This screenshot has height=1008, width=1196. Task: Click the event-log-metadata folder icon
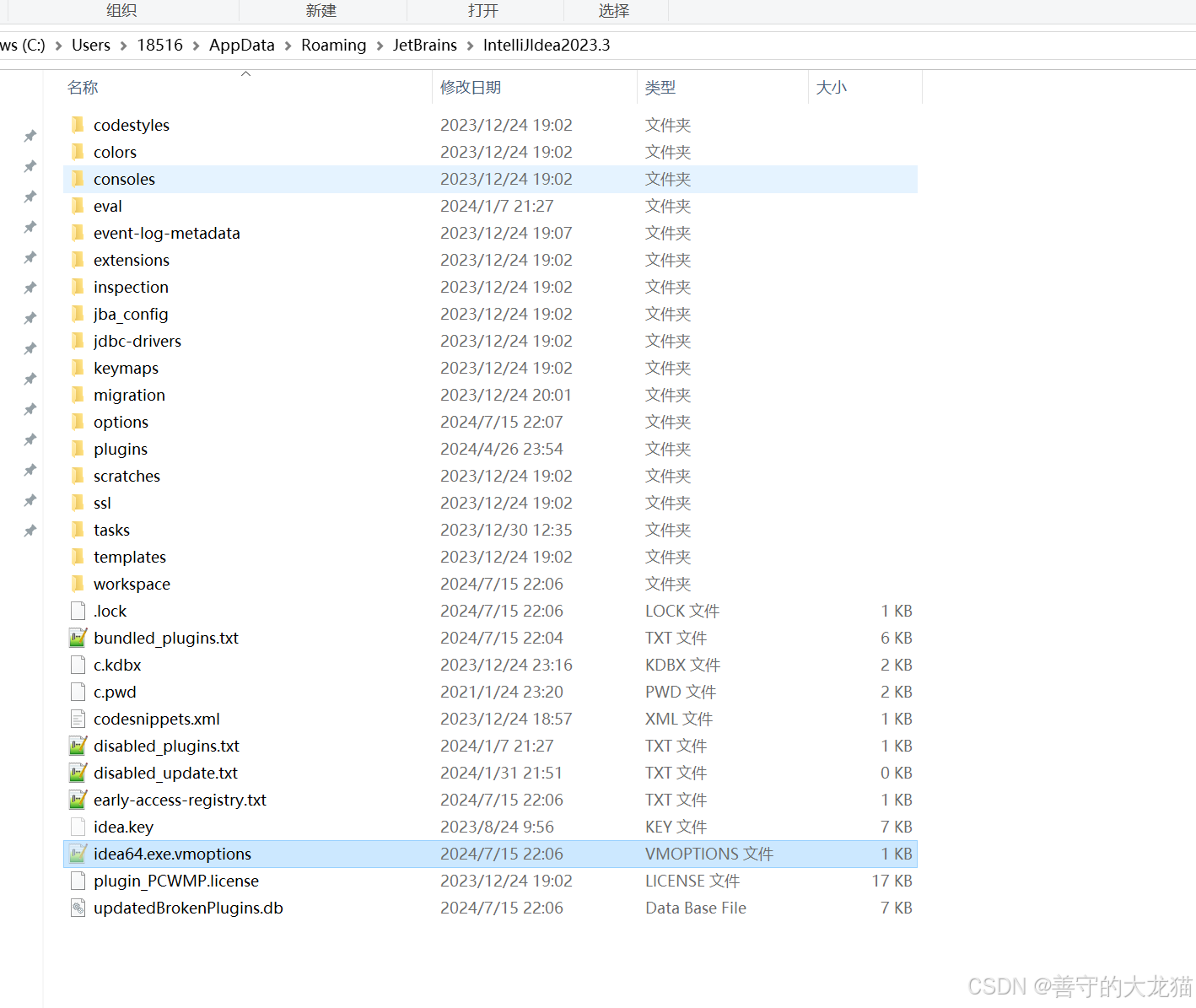tap(78, 233)
